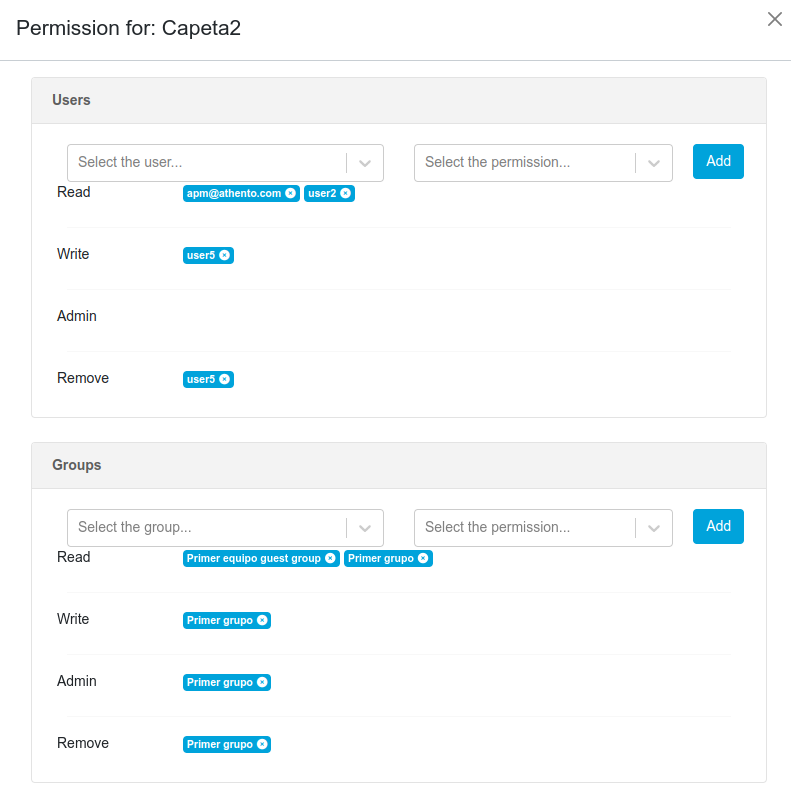Click Add button in Users section
This screenshot has height=808, width=791.
pos(718,161)
